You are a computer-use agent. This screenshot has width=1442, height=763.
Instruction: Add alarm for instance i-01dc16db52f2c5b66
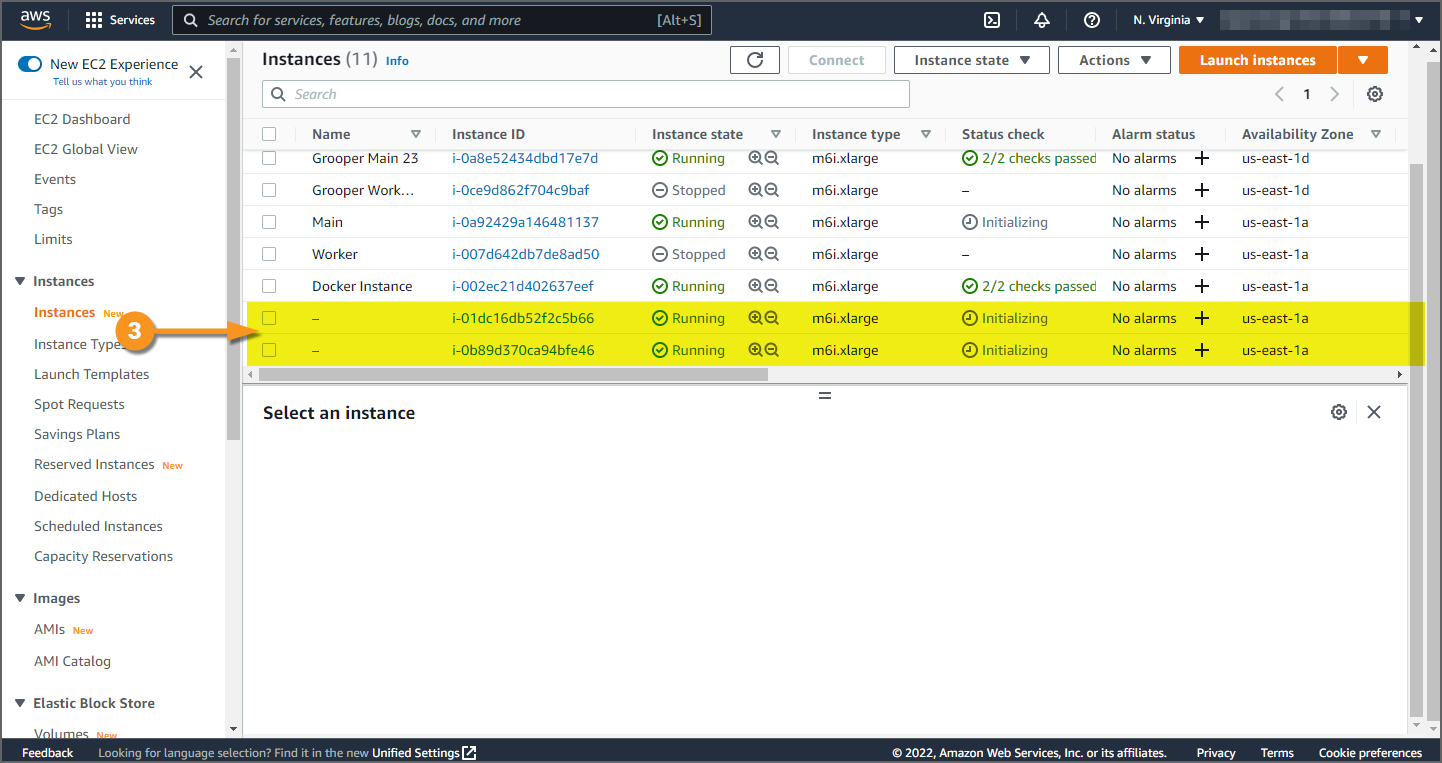click(1202, 318)
